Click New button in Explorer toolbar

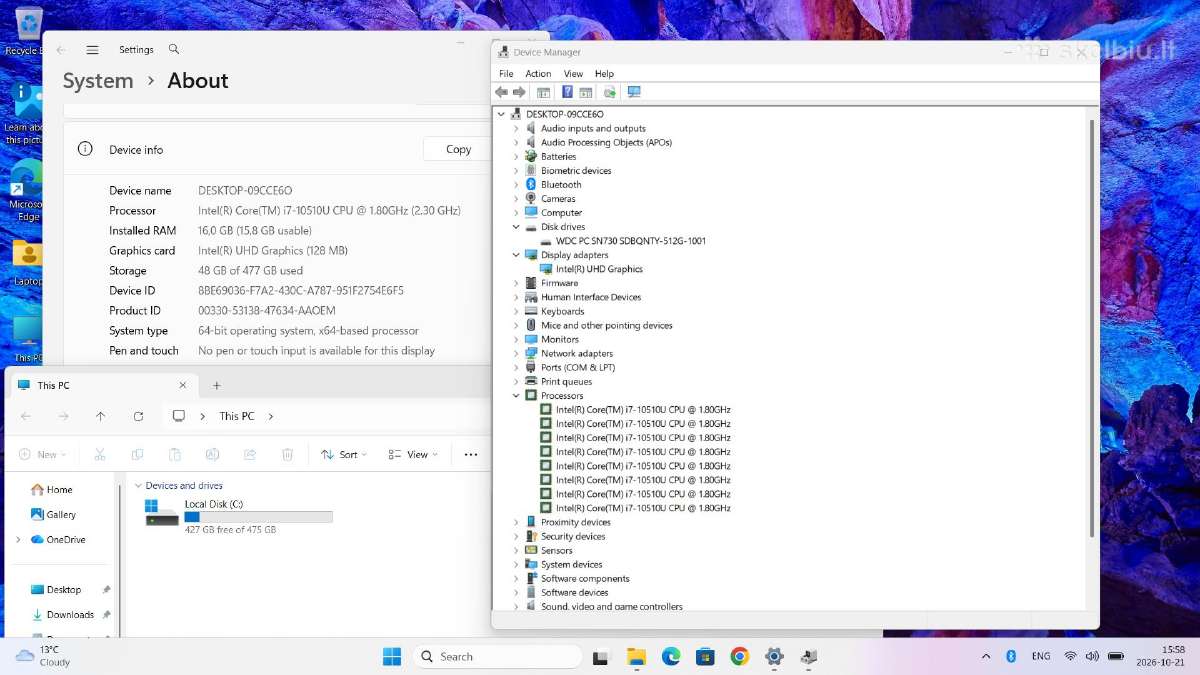42,454
